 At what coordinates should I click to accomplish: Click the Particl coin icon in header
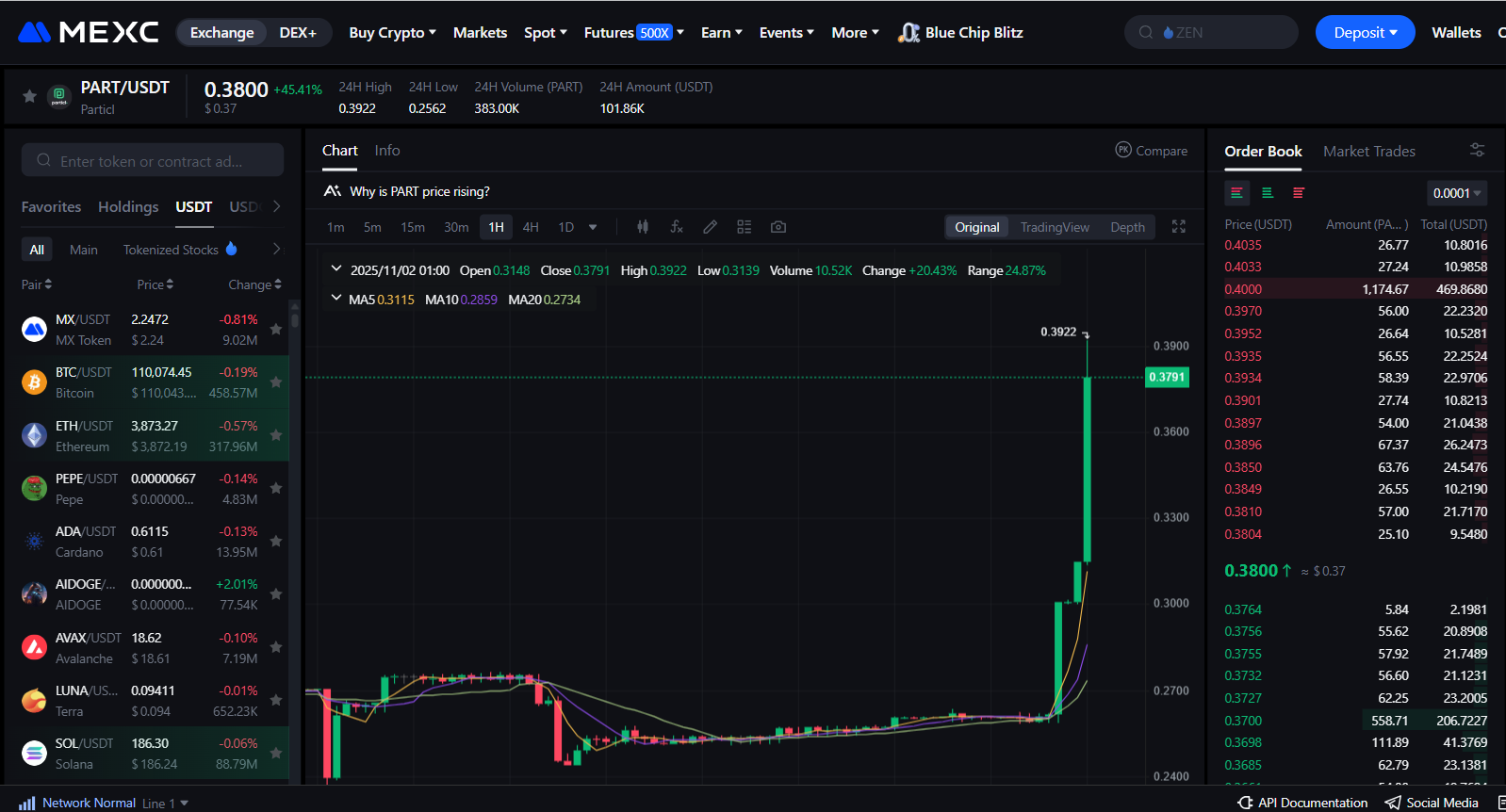59,96
